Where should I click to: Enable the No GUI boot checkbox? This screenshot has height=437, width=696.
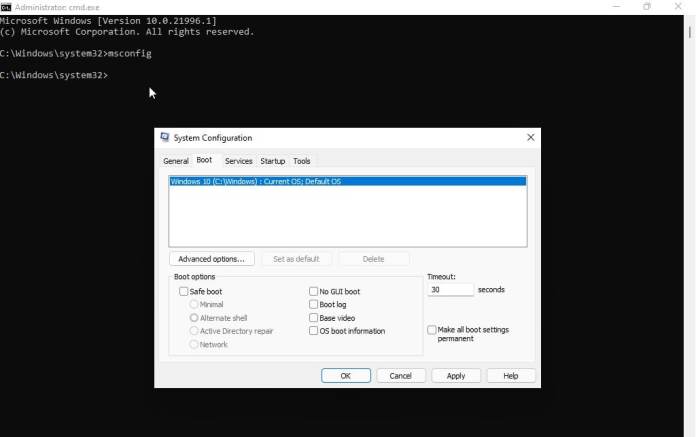313,291
